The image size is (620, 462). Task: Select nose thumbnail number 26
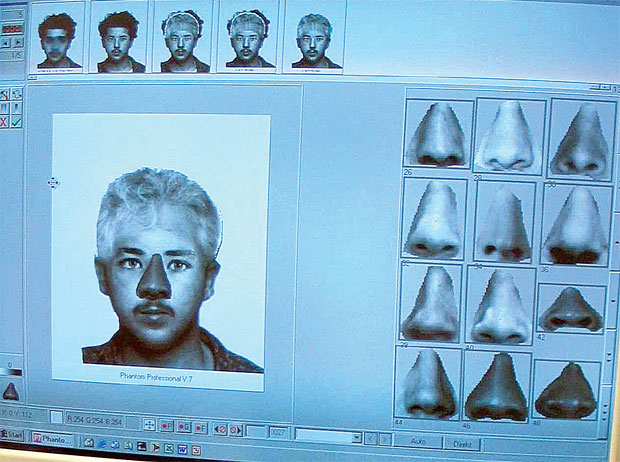(437, 132)
